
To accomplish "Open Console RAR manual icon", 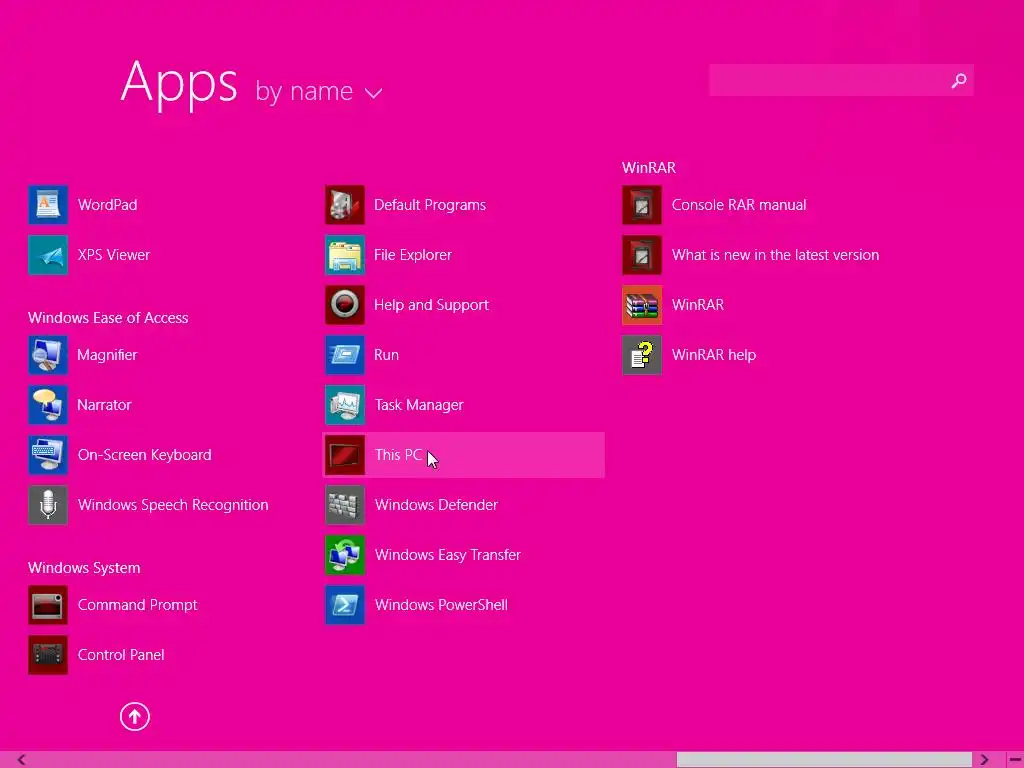I will tap(642, 205).
